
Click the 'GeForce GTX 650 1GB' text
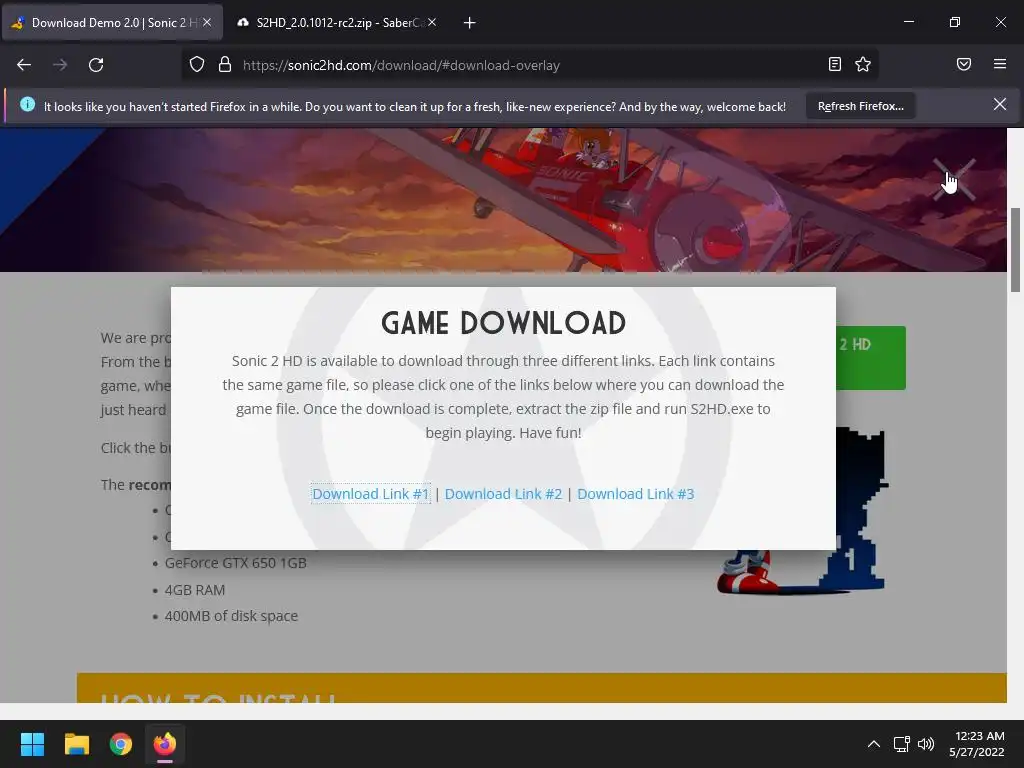(x=235, y=563)
